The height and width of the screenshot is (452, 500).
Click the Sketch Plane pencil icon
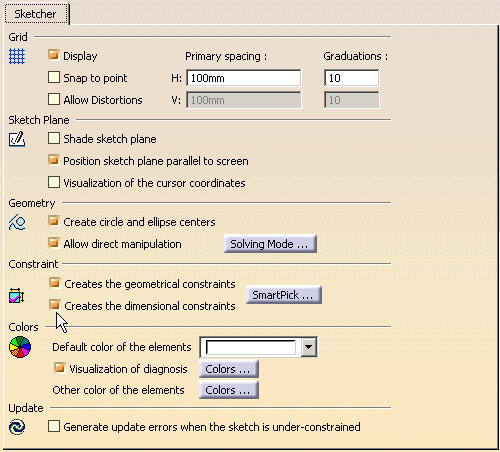click(x=17, y=139)
